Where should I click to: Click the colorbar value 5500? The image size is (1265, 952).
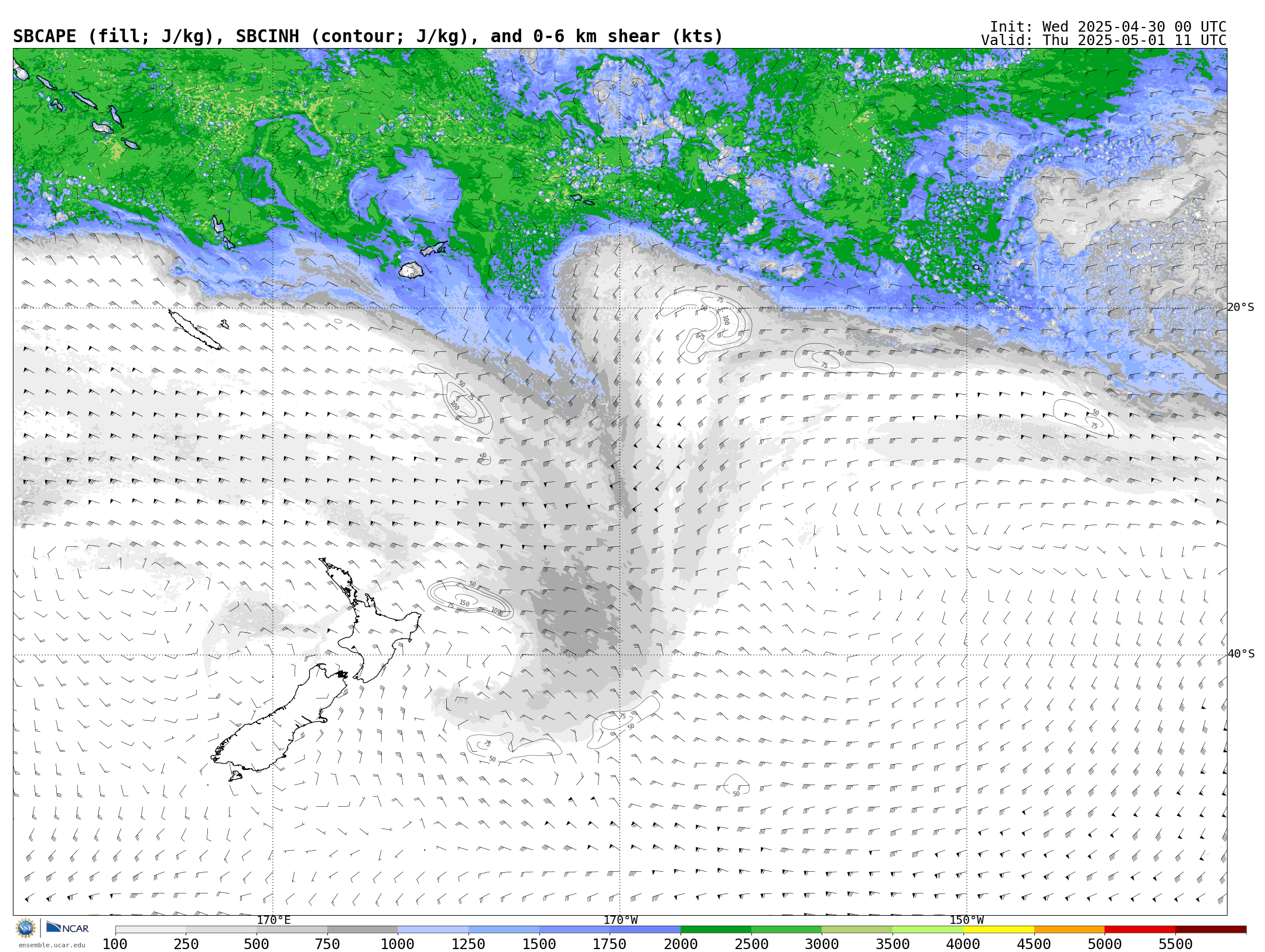(1175, 944)
